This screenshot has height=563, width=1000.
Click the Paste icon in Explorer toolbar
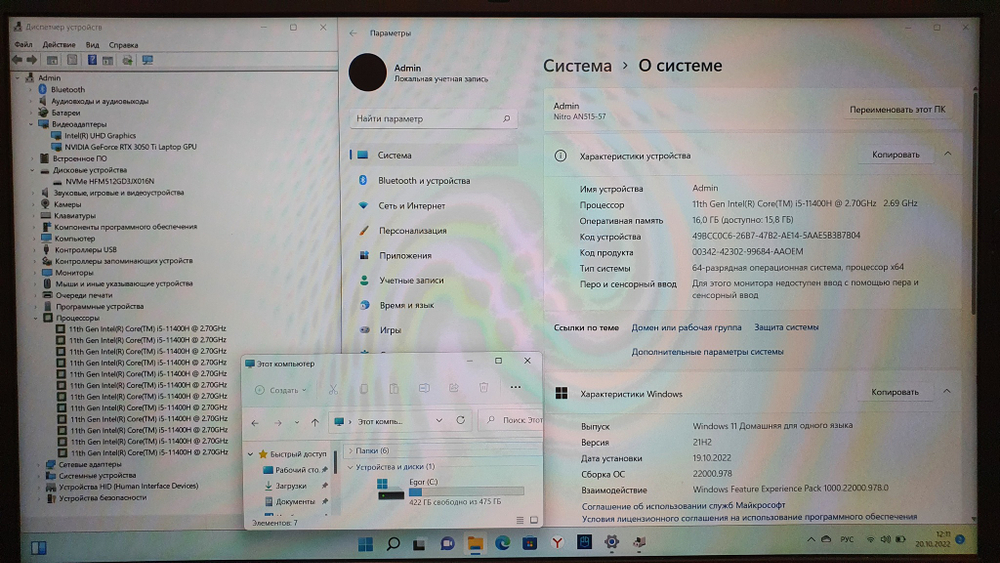click(x=393, y=389)
